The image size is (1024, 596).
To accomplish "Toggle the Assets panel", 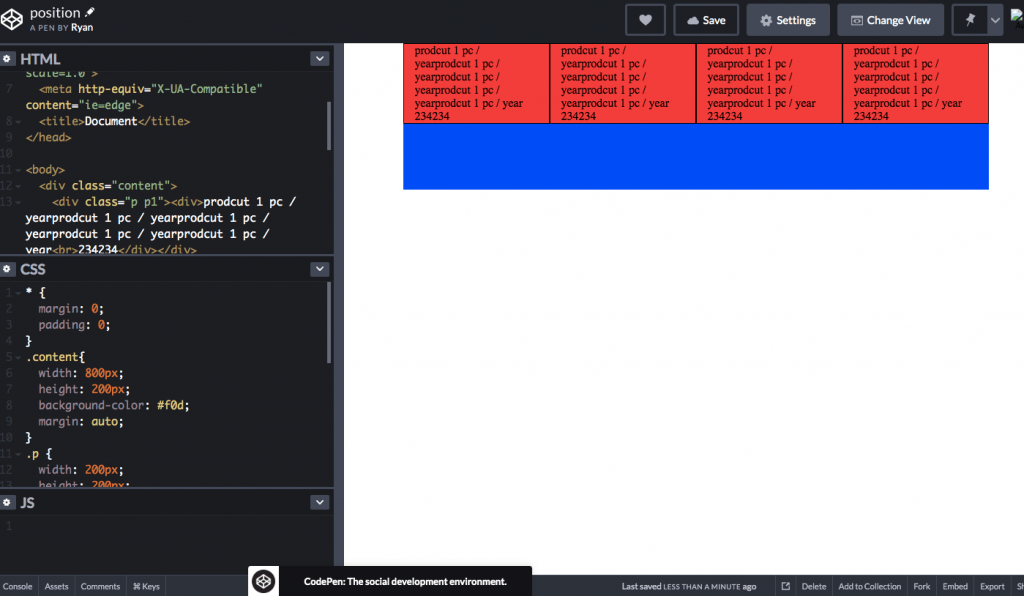I will pos(57,586).
